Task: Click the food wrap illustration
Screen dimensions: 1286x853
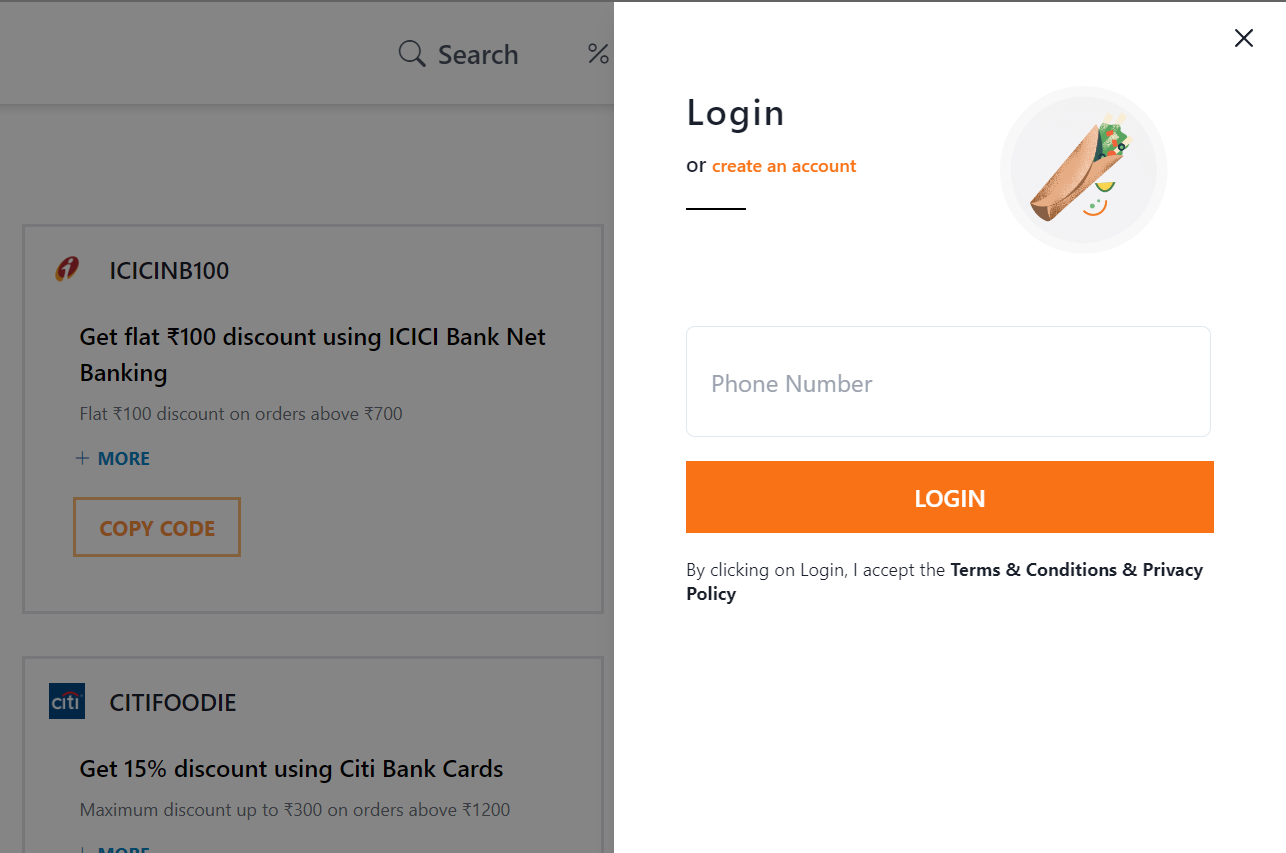Action: (x=1083, y=169)
